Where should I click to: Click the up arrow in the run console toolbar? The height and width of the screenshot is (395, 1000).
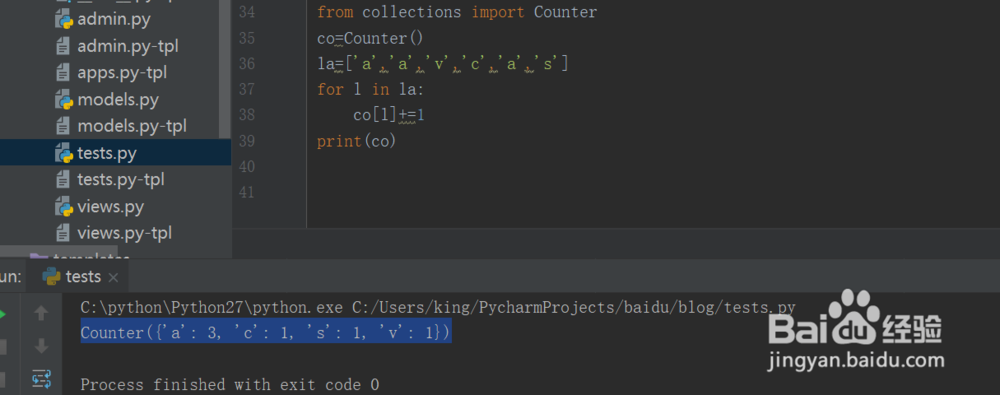41,313
